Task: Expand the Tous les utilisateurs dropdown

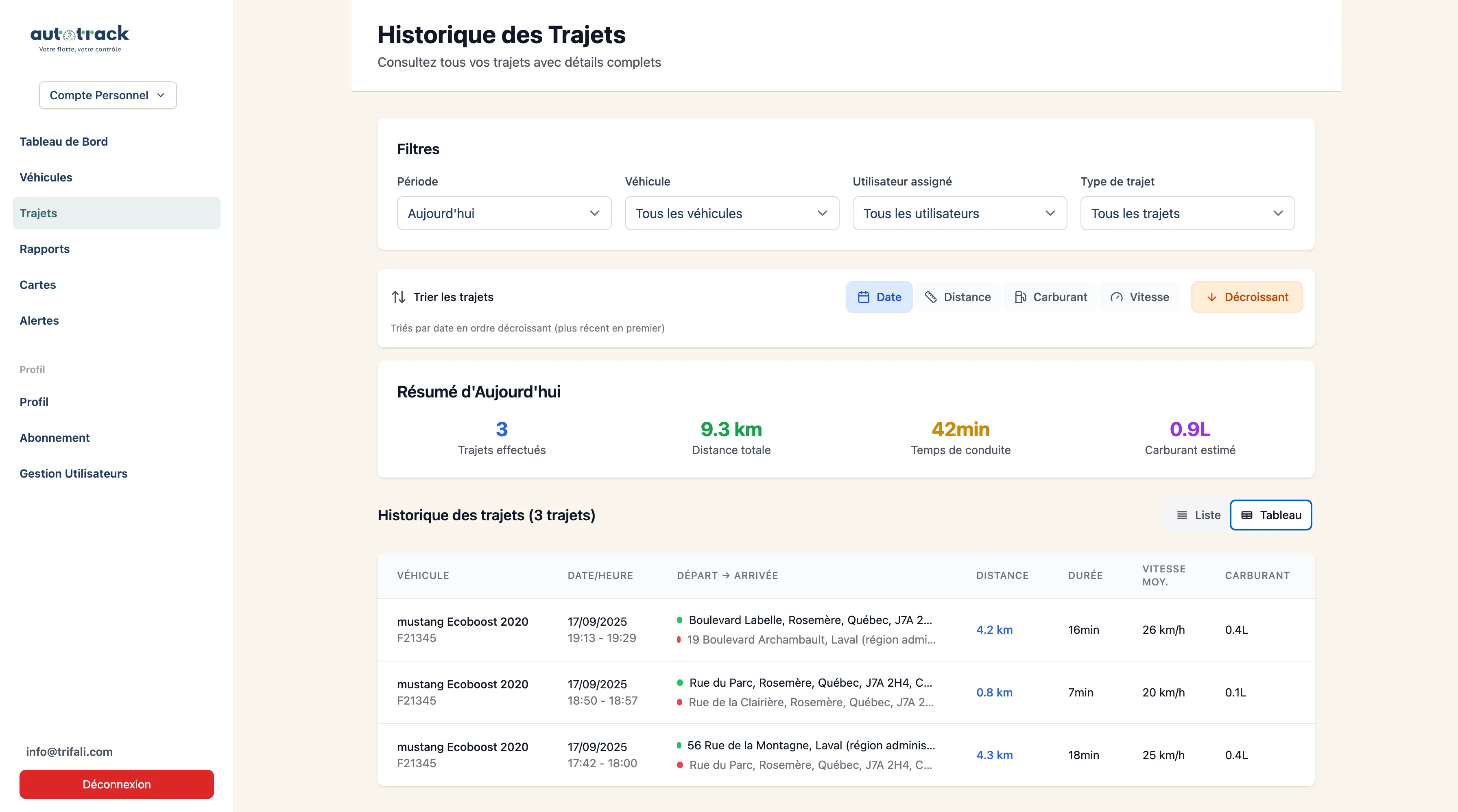Action: pyautogui.click(x=959, y=213)
